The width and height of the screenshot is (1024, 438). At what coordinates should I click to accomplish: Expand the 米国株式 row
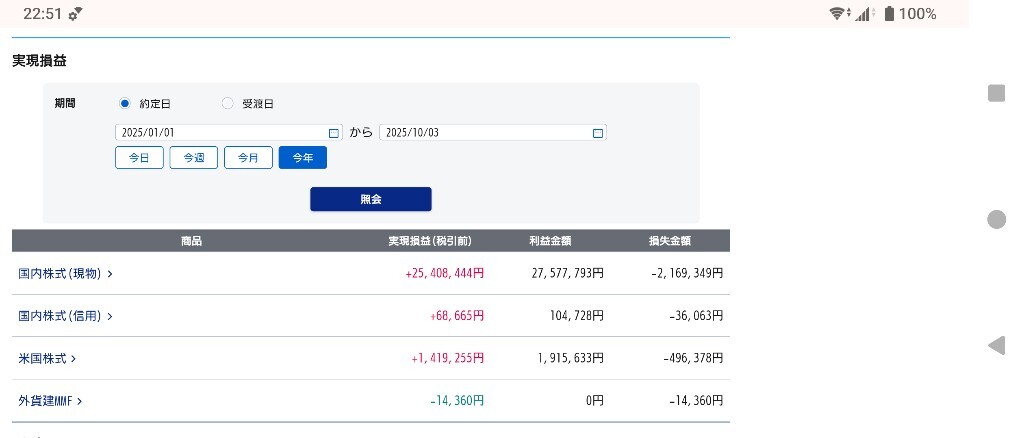click(x=48, y=358)
